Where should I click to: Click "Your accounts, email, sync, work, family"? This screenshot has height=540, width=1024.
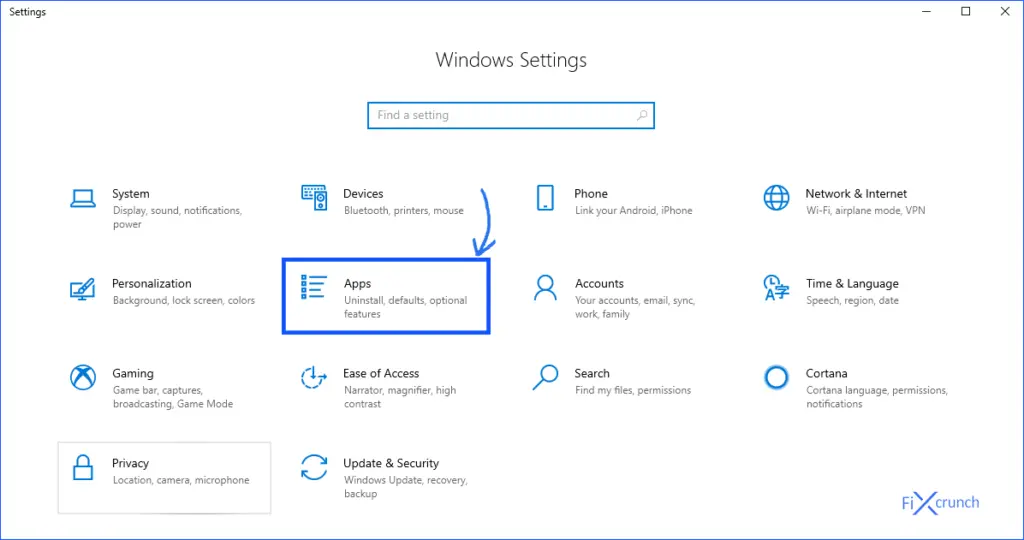click(x=635, y=308)
